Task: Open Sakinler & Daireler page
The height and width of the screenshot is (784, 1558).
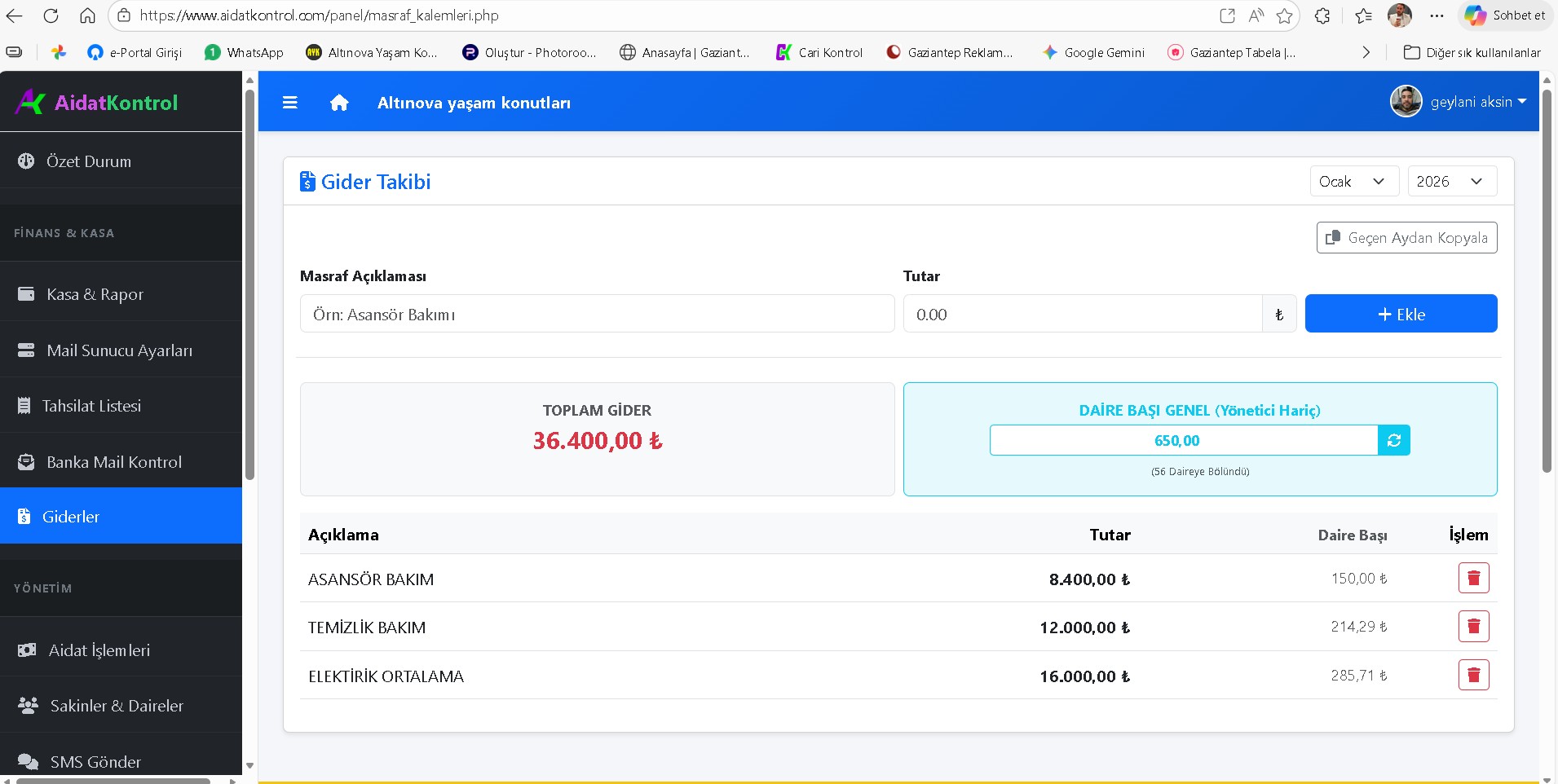Action: 117,706
